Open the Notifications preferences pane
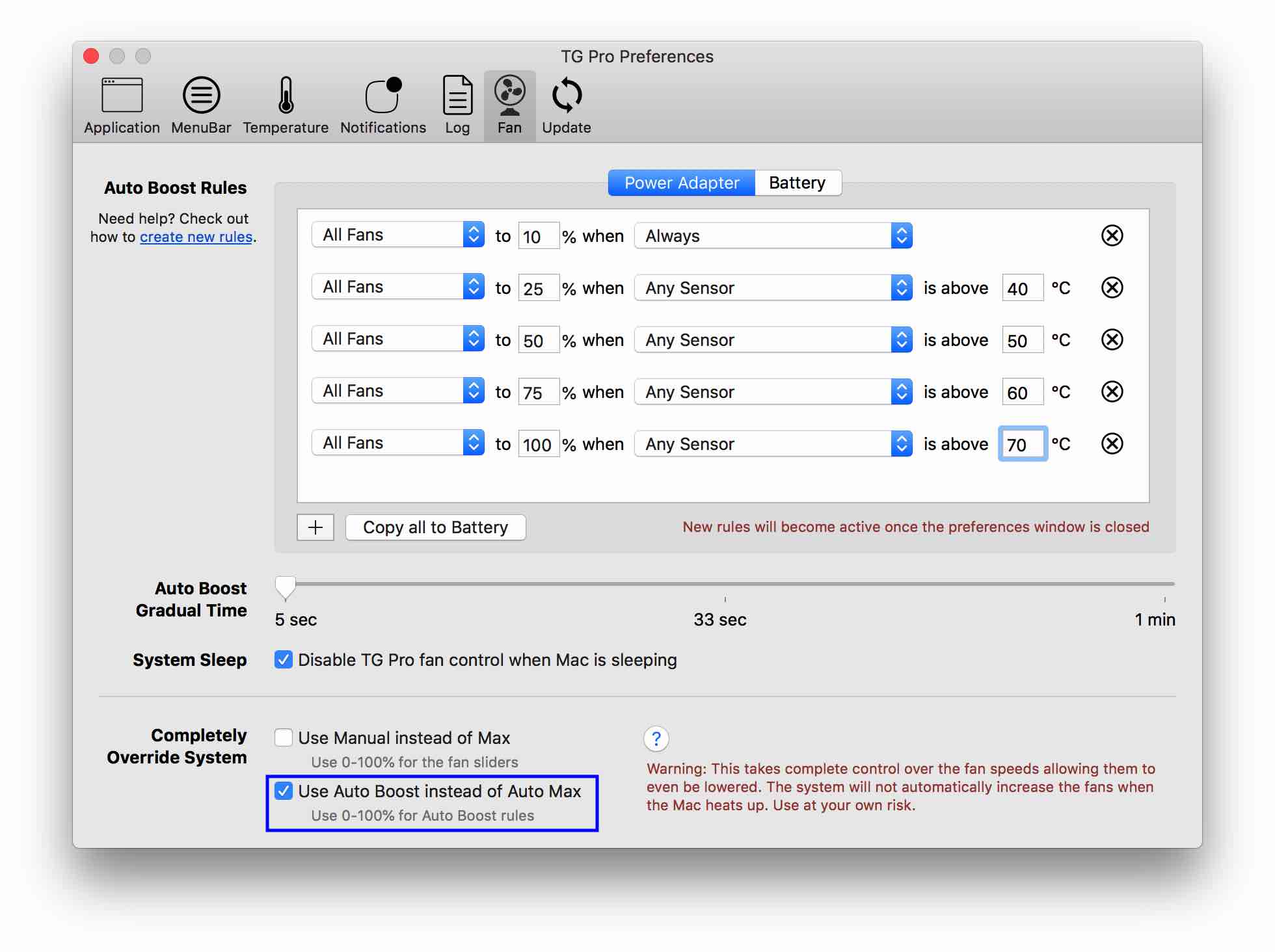The width and height of the screenshot is (1275, 952). tap(383, 105)
